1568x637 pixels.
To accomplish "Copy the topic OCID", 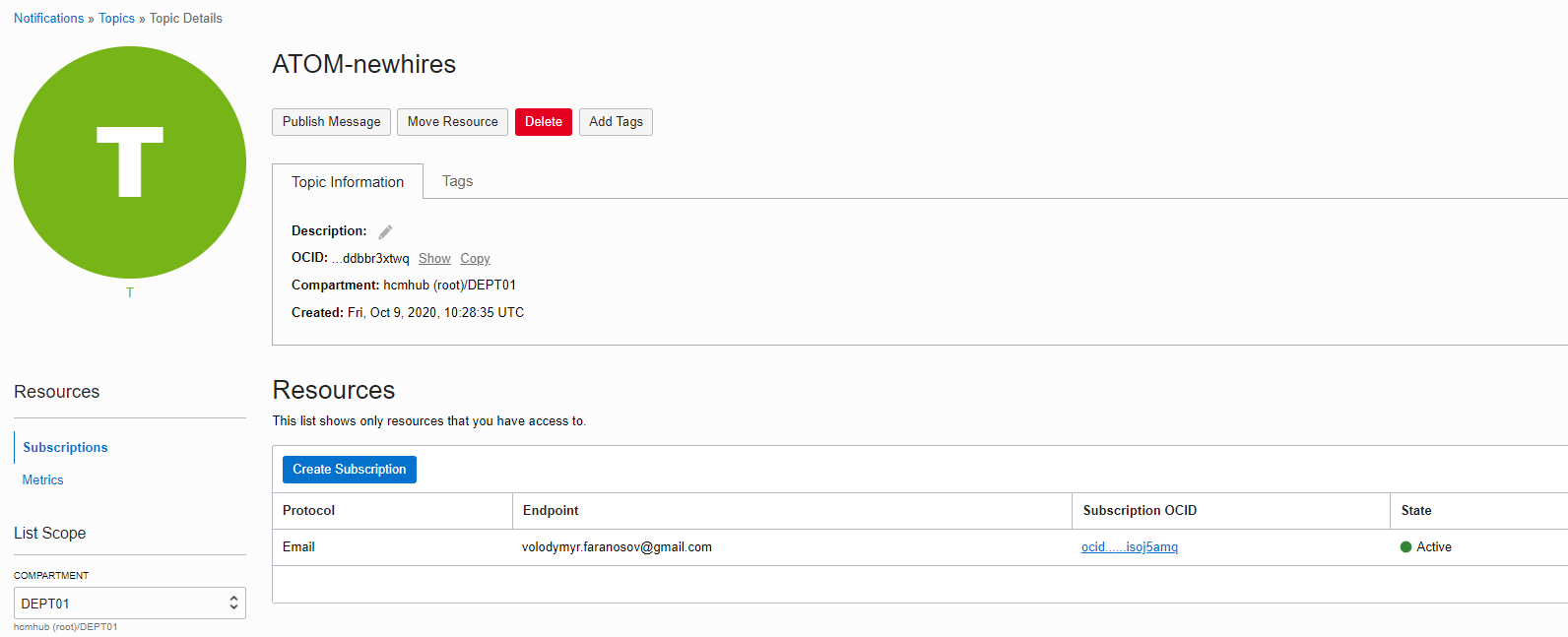I will click(x=475, y=259).
